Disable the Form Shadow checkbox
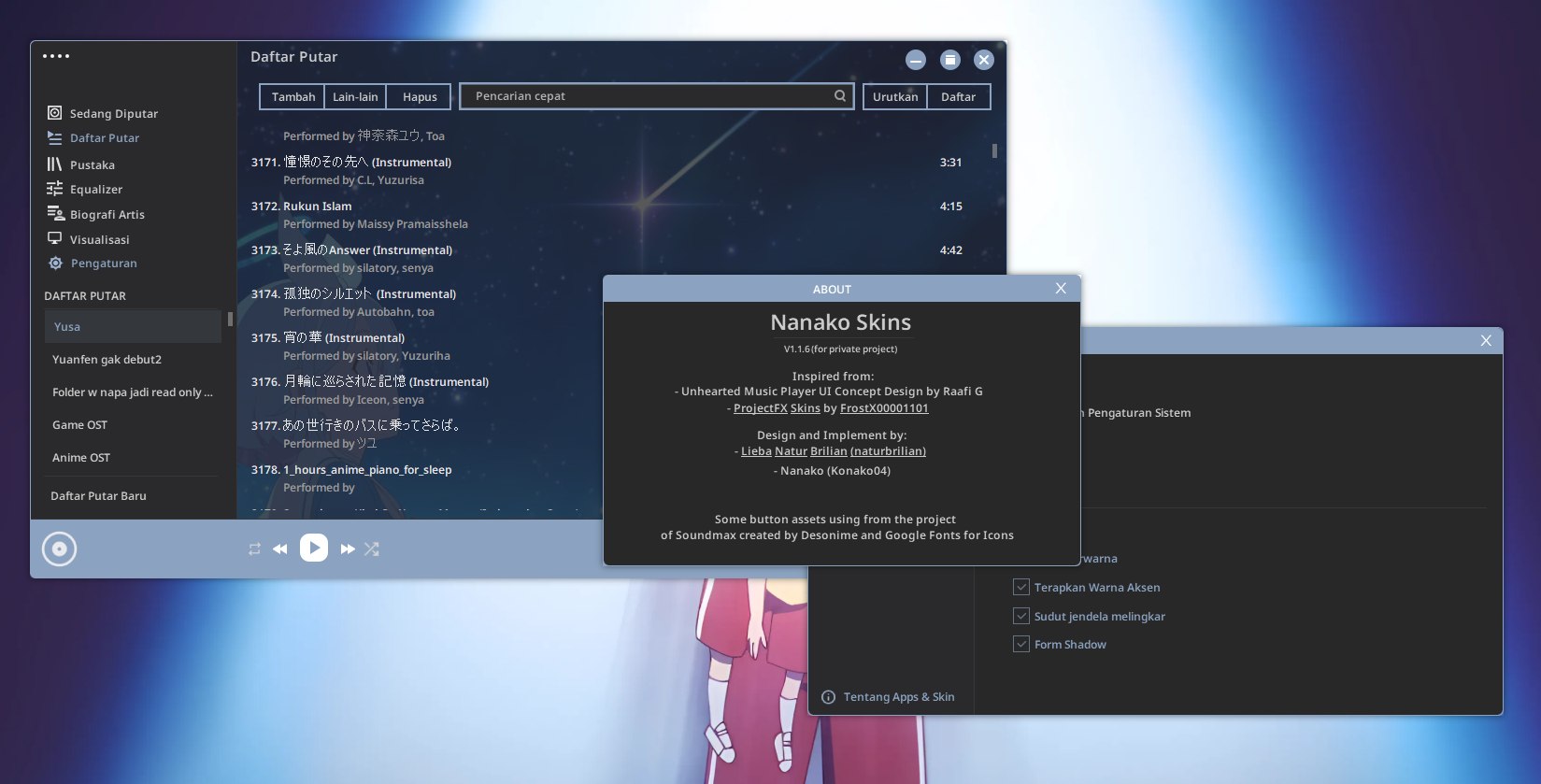The image size is (1541, 784). point(1021,645)
